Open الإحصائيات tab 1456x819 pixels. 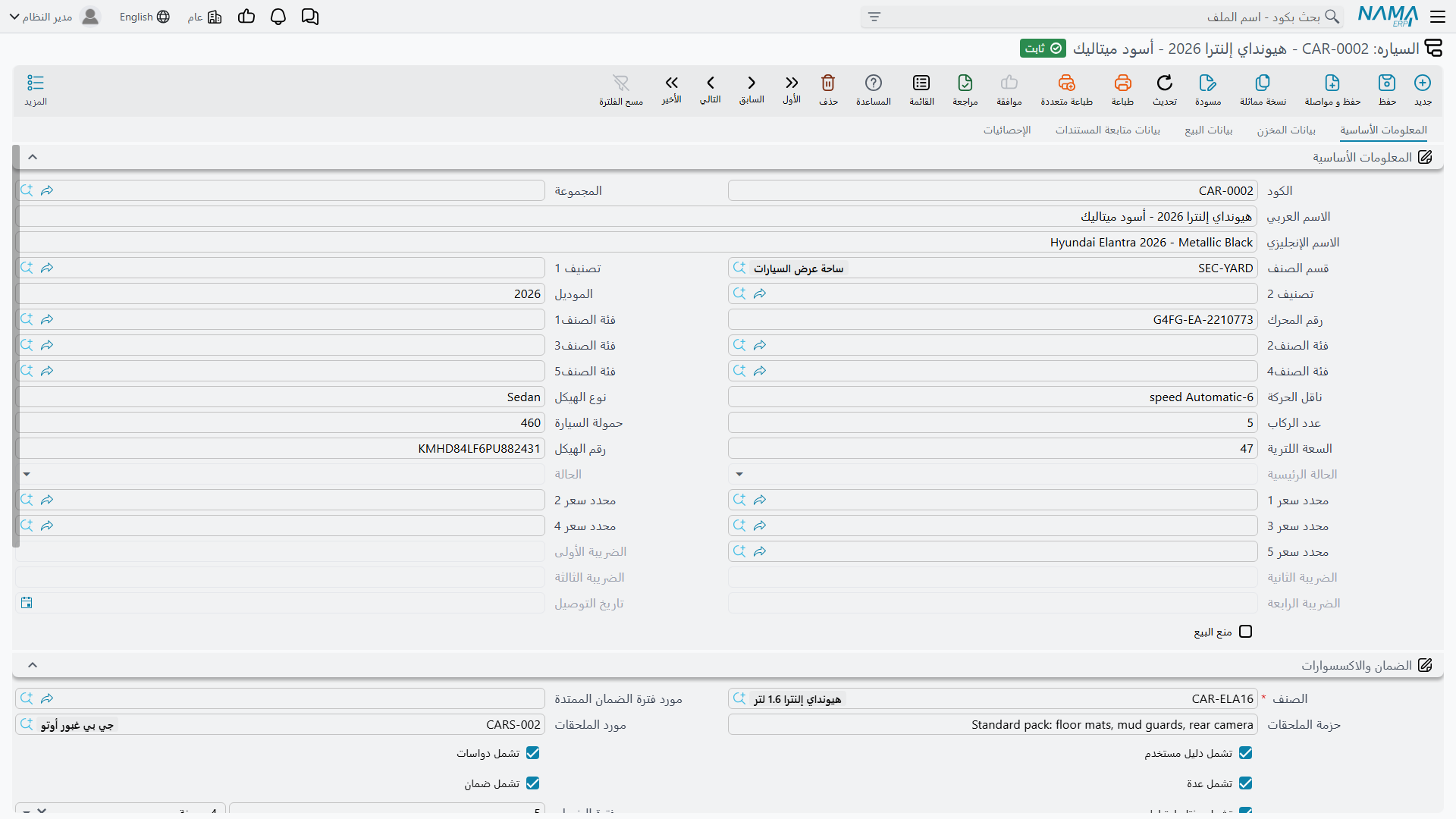click(x=1007, y=130)
